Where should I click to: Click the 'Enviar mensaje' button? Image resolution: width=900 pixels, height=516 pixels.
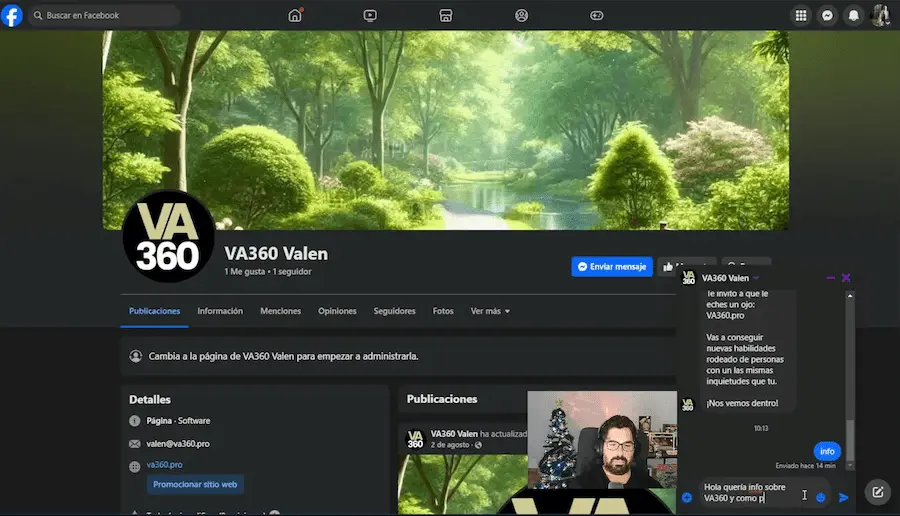612,267
